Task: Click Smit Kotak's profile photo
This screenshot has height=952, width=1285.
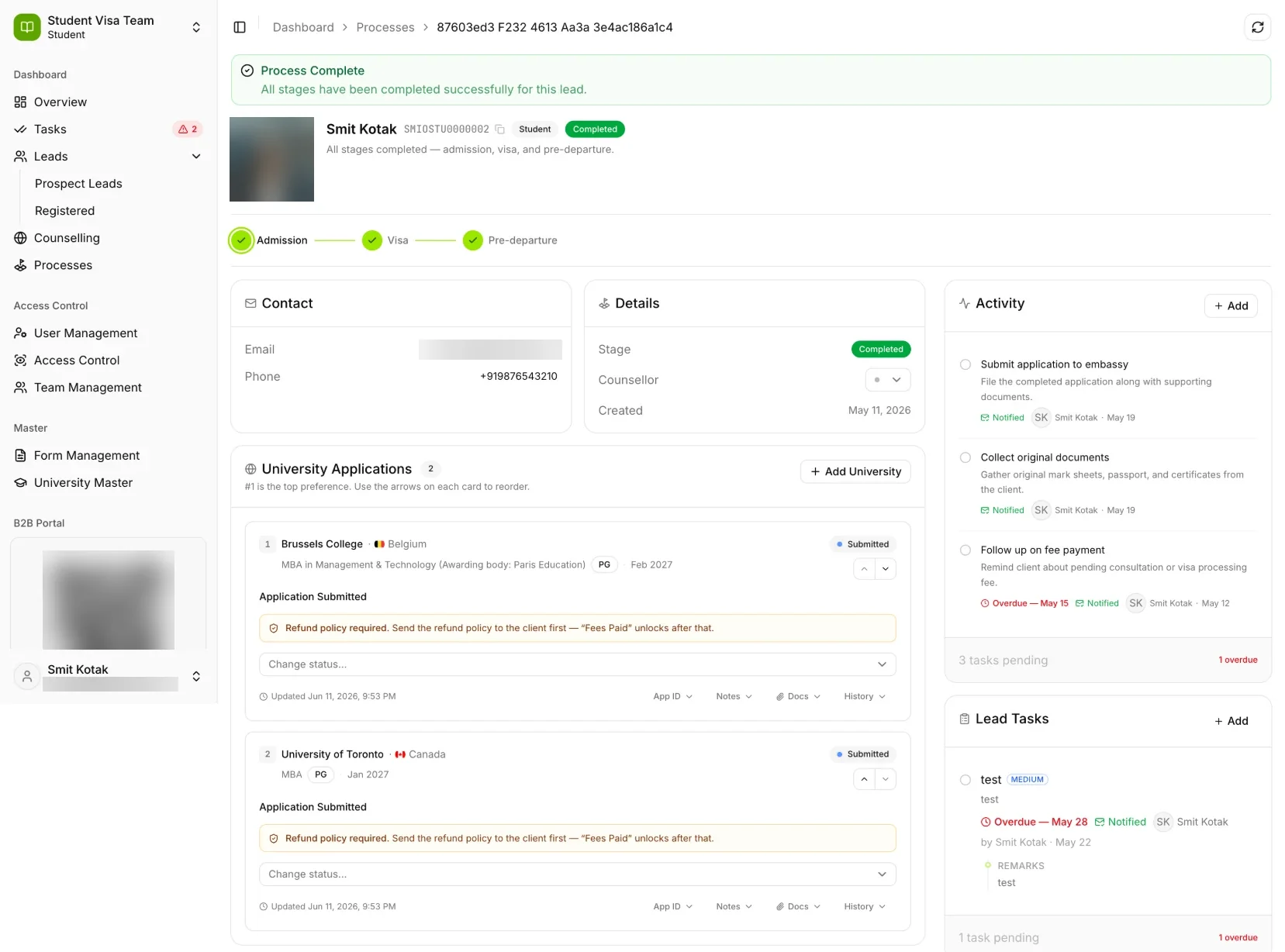Action: pos(271,159)
